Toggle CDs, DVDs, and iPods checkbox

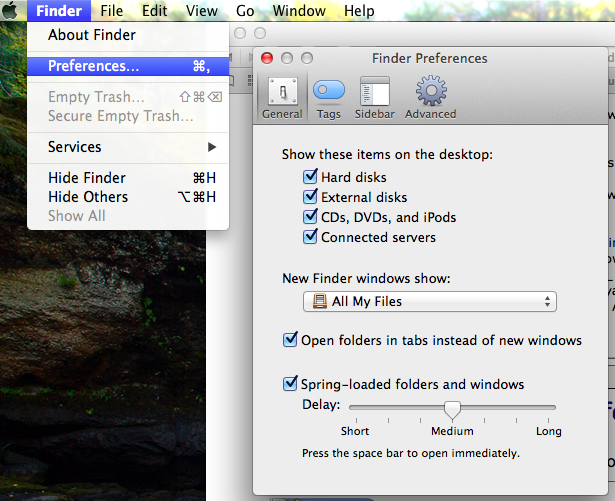[x=310, y=217]
